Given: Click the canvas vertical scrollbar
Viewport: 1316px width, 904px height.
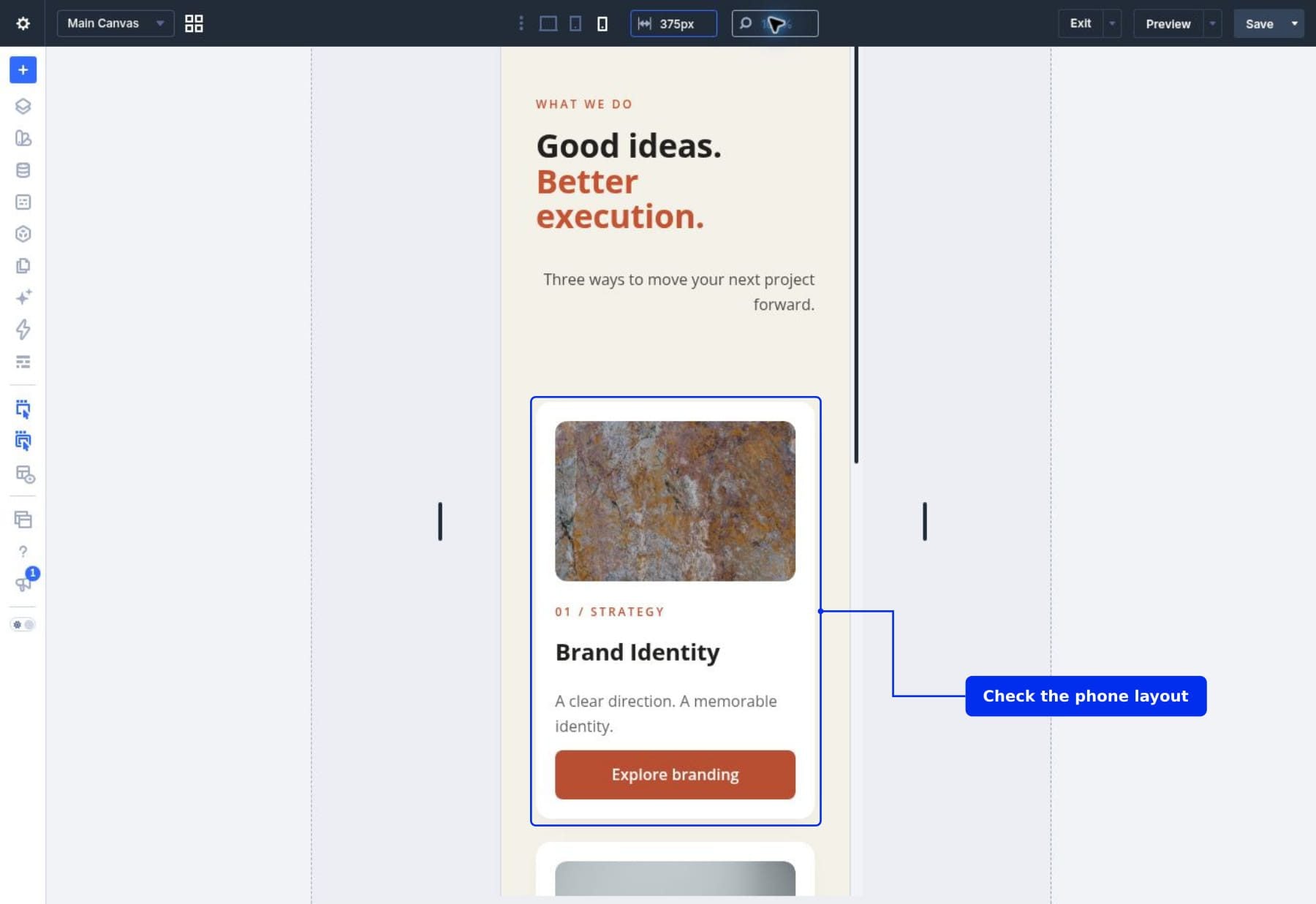Looking at the screenshot, I should point(856,255).
